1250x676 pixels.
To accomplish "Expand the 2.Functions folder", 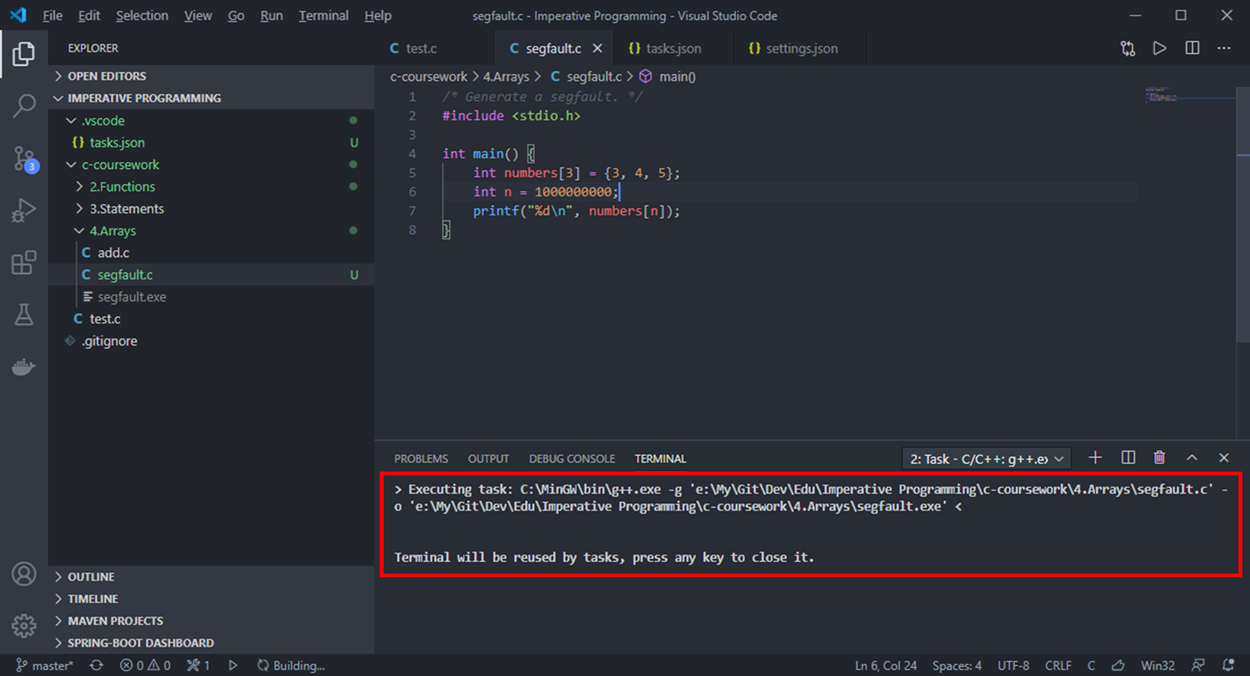I will (211, 186).
